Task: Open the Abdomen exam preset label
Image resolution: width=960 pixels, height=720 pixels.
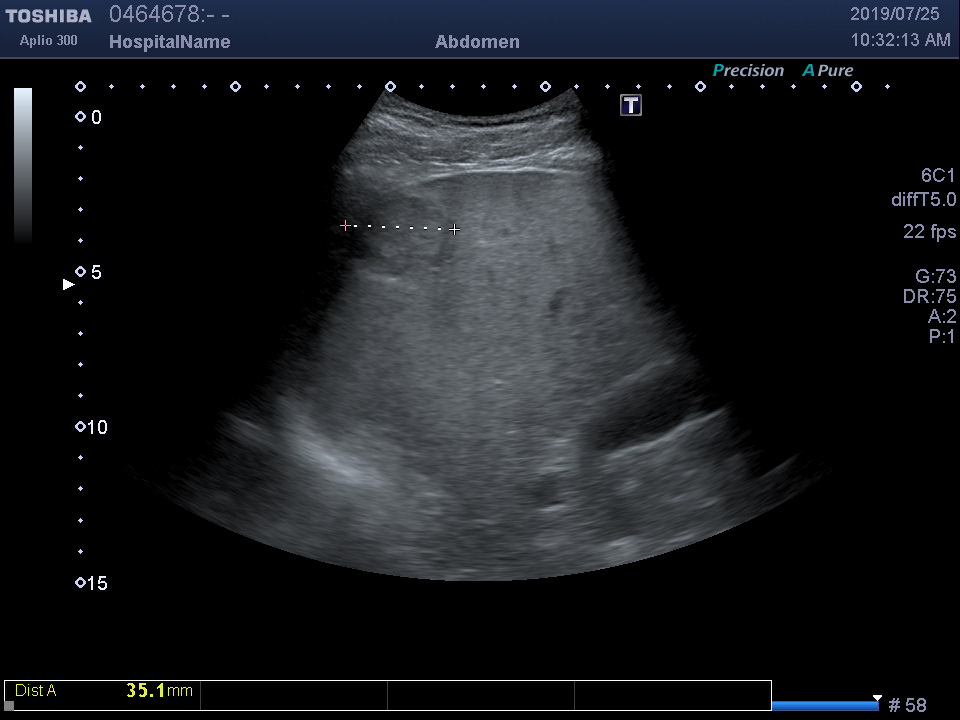Action: pyautogui.click(x=477, y=42)
